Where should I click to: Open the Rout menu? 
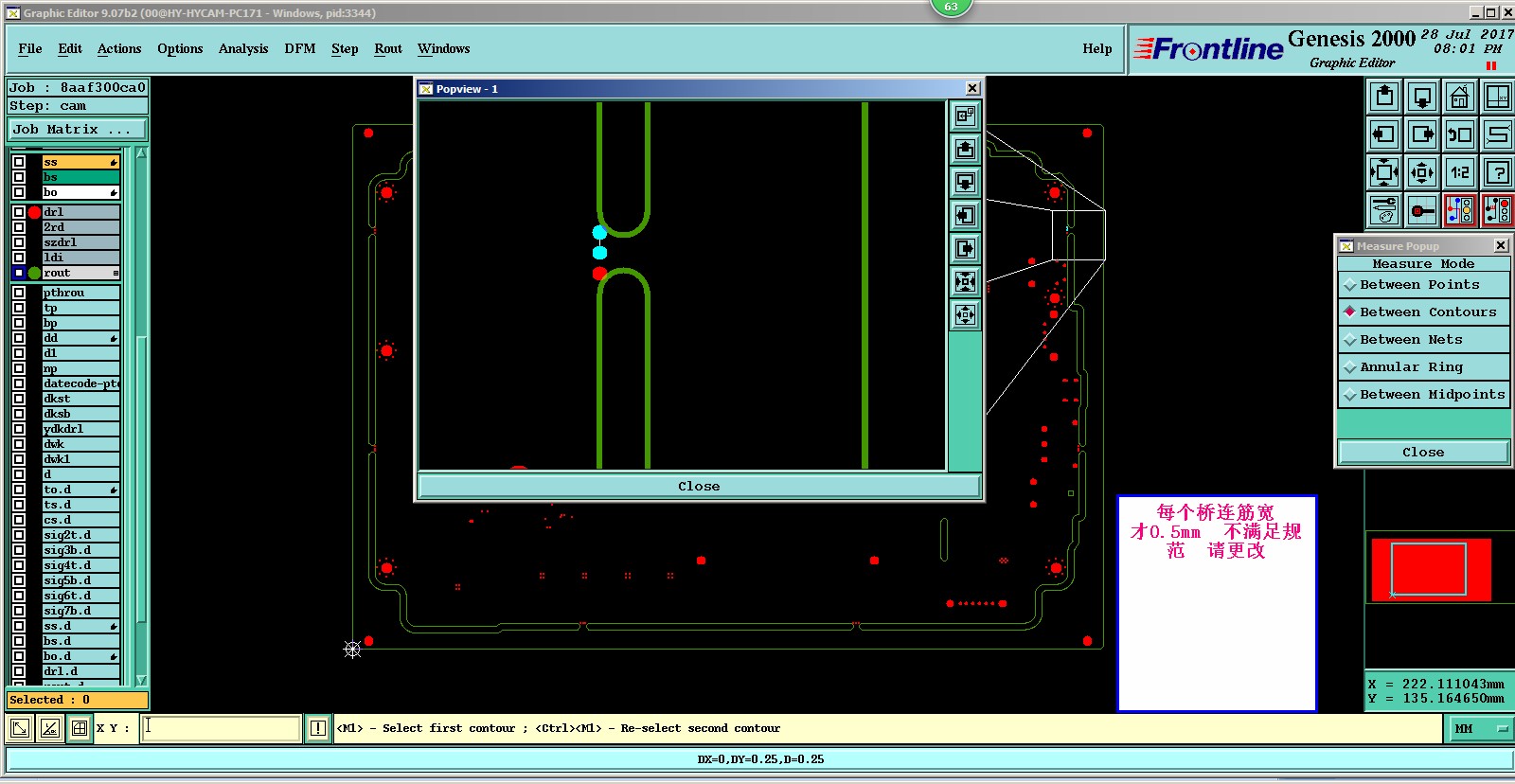coord(388,48)
